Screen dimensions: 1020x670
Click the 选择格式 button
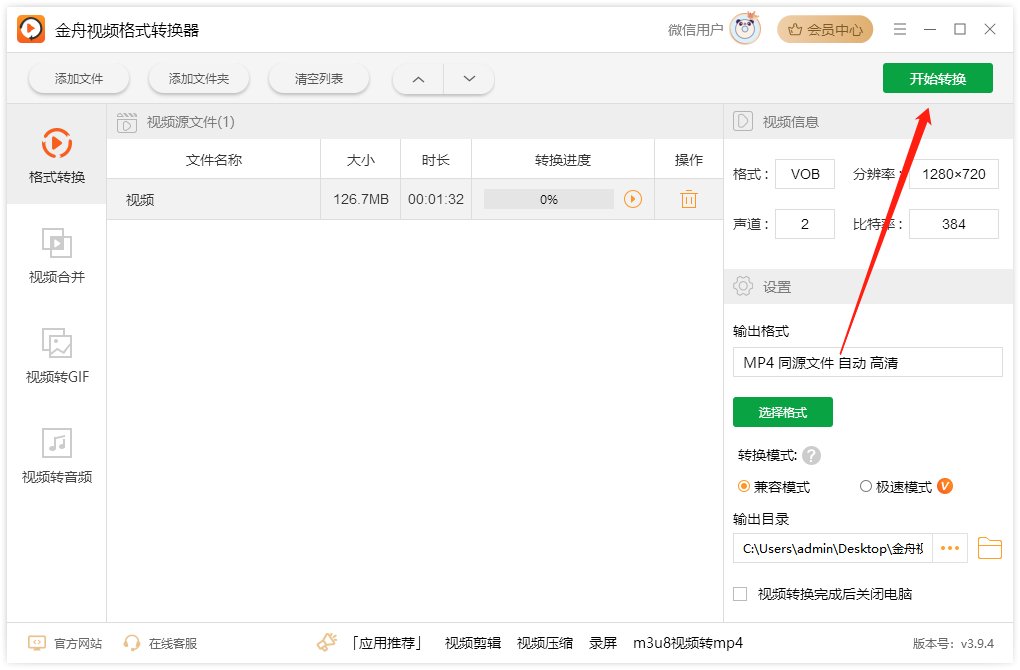783,412
